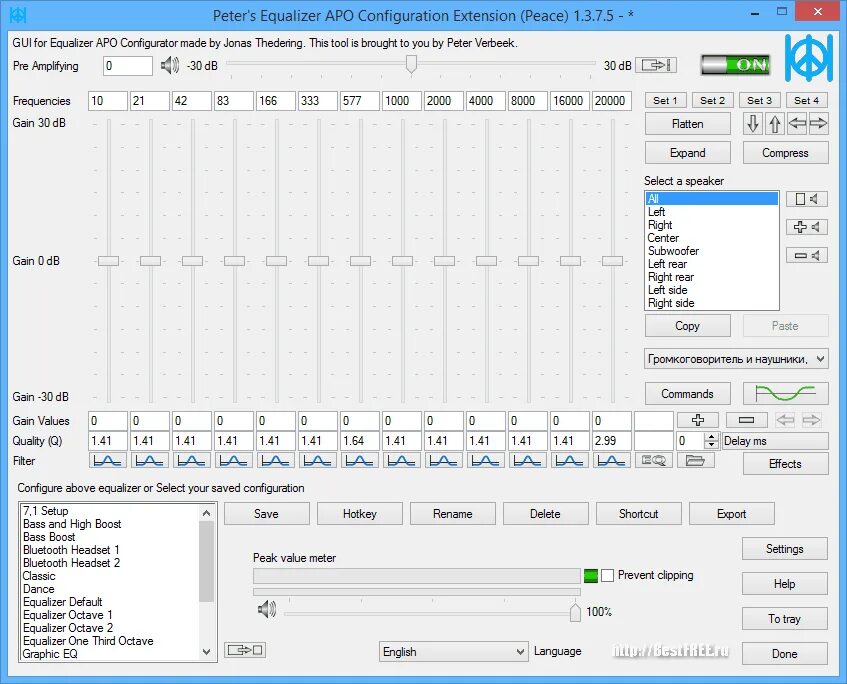Click the 10 Hz gain slider thumb

[x=108, y=261]
